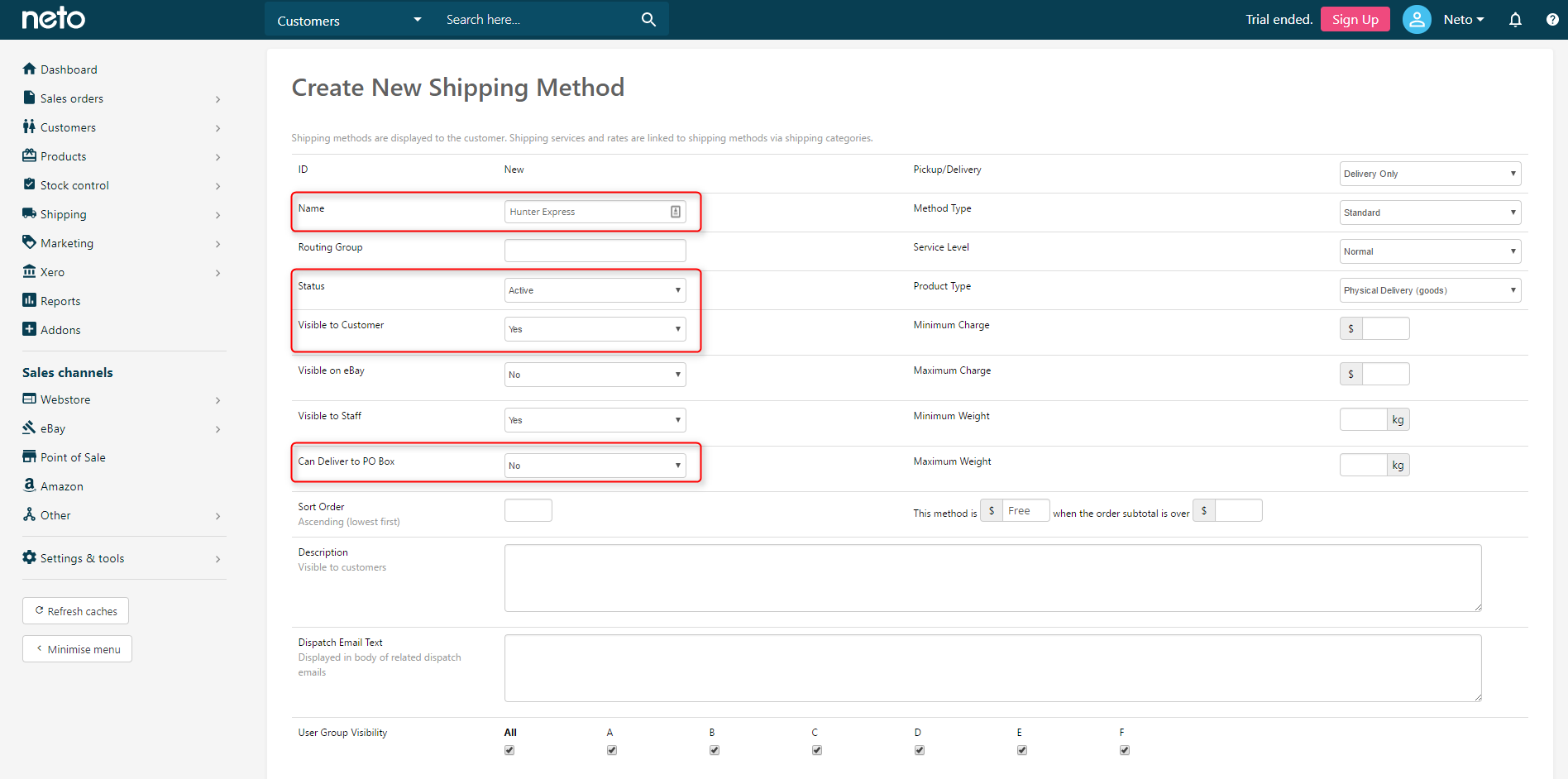The height and width of the screenshot is (779, 1568).
Task: Click the Routing Group input field
Action: point(595,251)
